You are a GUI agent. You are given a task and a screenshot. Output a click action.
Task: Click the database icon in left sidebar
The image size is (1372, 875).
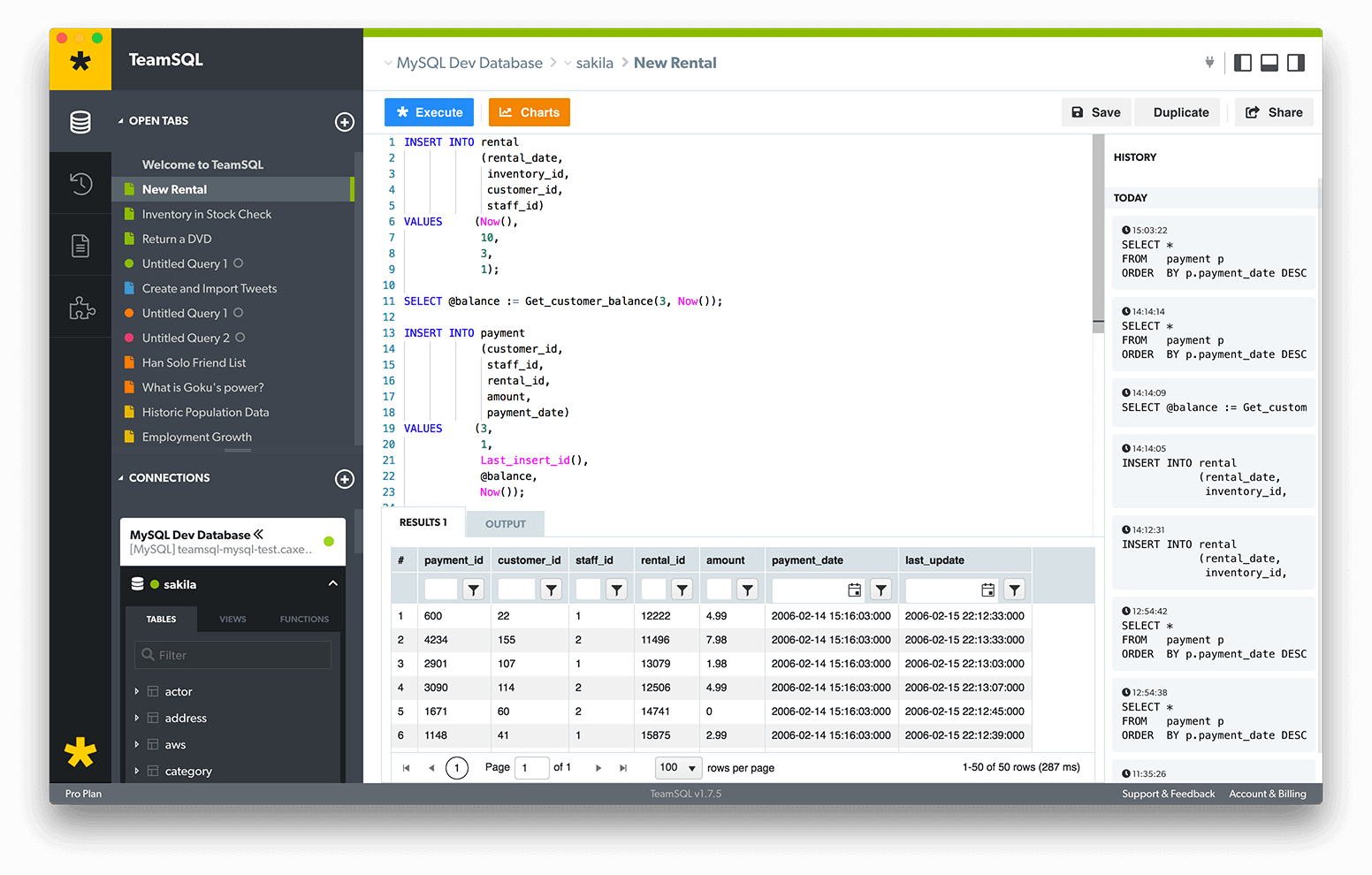(80, 122)
